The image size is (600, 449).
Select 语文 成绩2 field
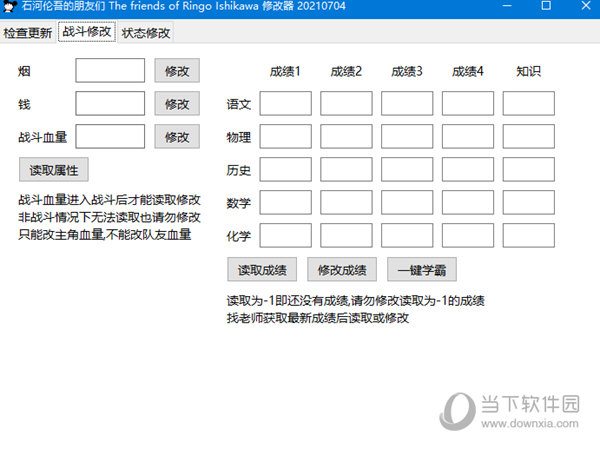(346, 103)
